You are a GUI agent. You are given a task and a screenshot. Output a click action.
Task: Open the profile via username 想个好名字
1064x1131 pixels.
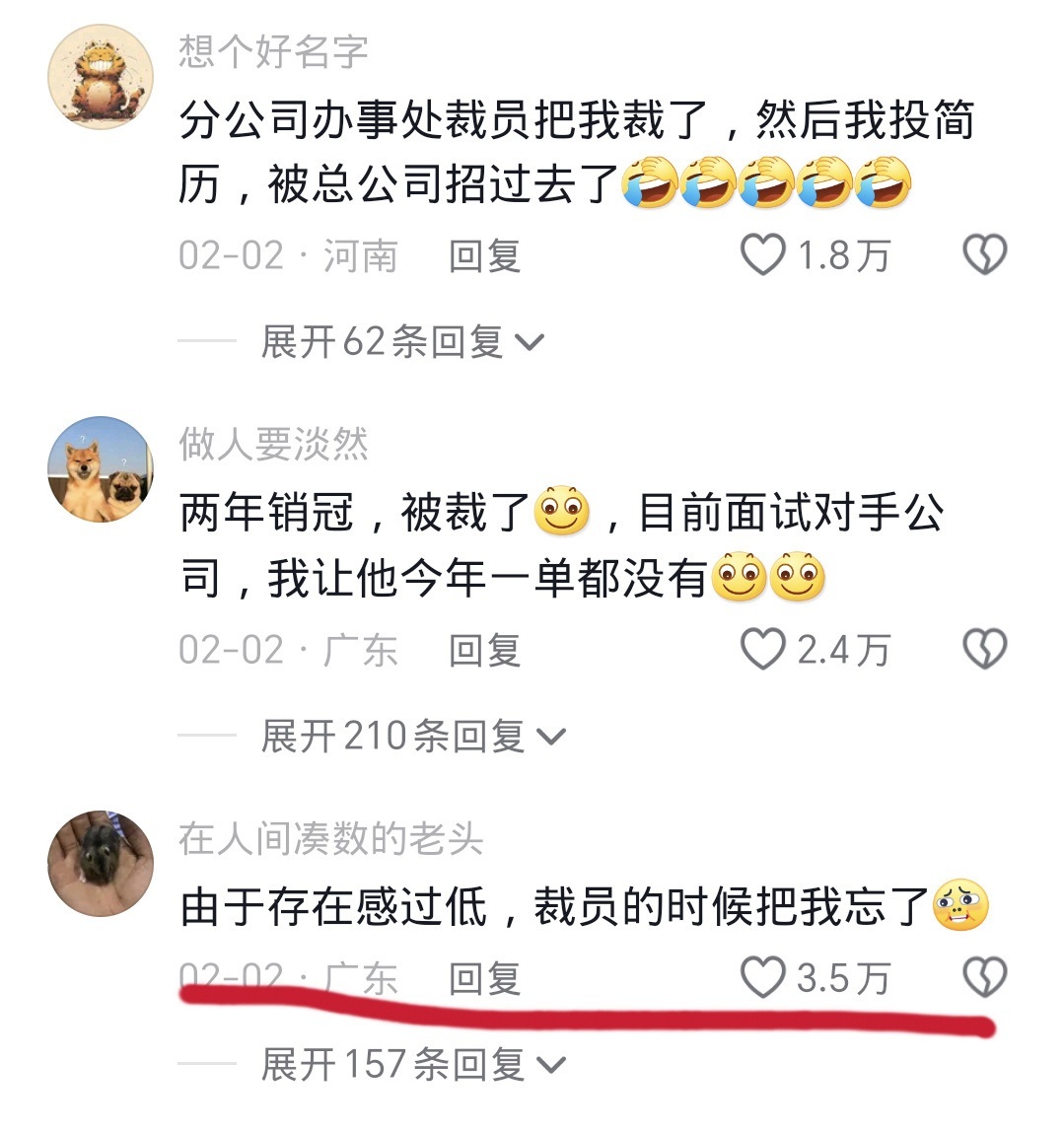[273, 51]
